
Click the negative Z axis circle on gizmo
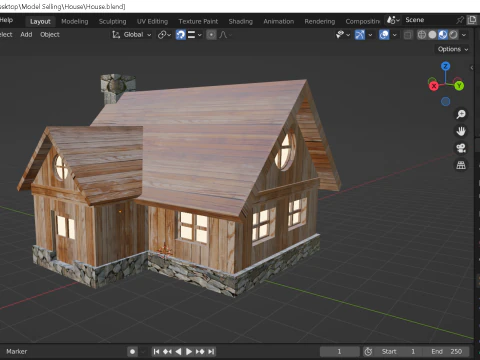click(x=445, y=101)
